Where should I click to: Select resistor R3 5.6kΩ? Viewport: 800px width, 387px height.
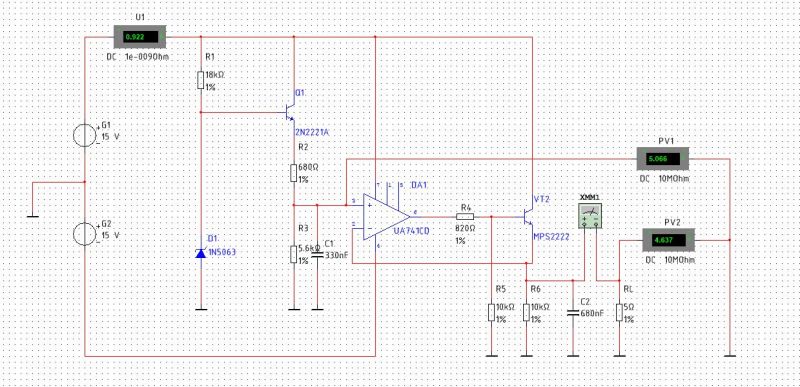point(294,253)
